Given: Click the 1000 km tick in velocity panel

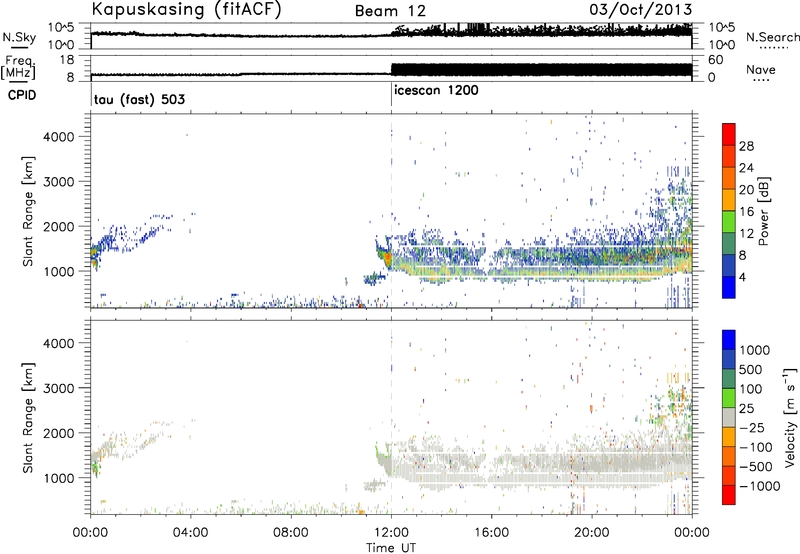Looking at the screenshot, I should tap(58, 478).
